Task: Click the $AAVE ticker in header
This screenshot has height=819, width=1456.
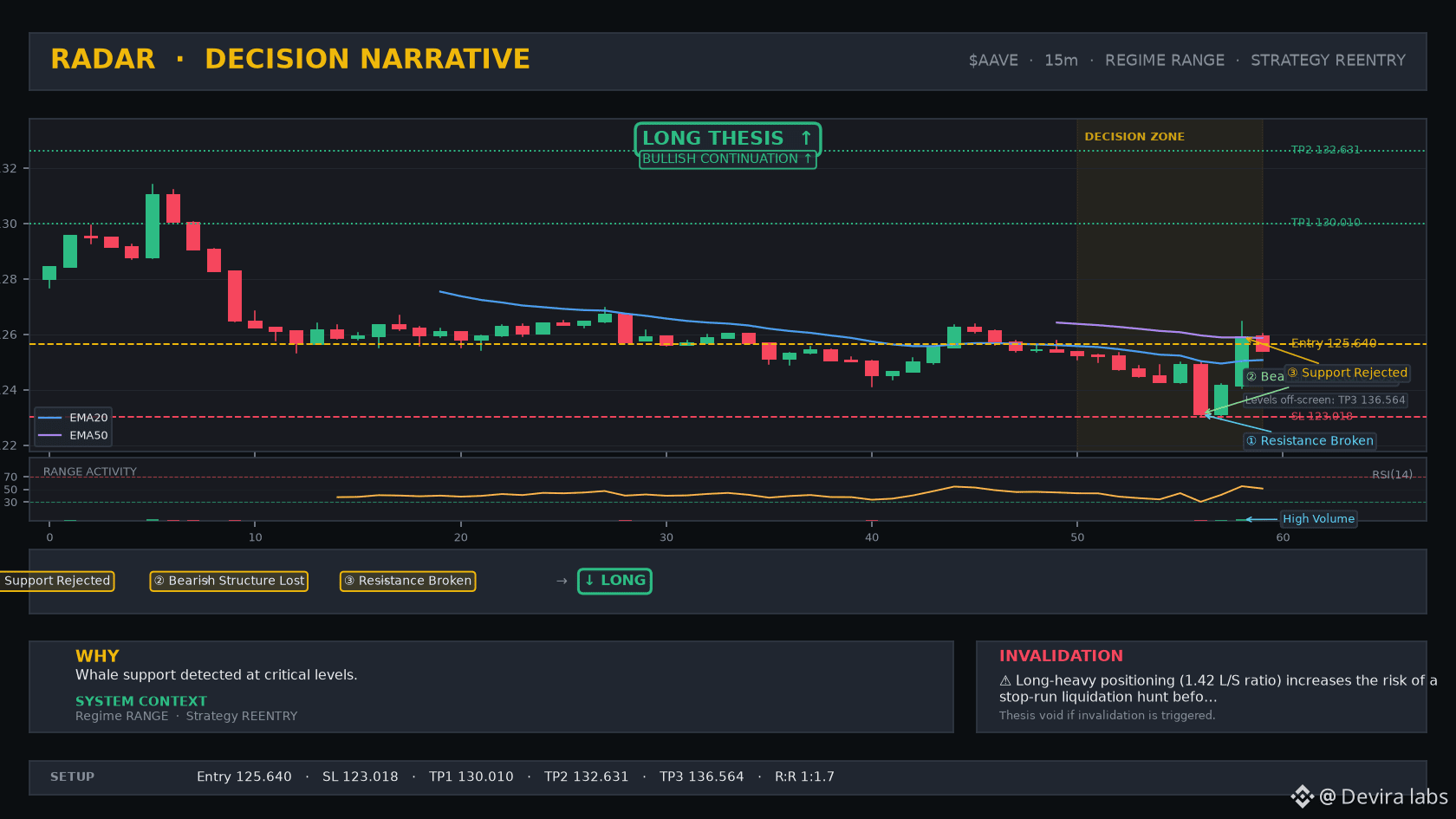Action: pyautogui.click(x=993, y=61)
